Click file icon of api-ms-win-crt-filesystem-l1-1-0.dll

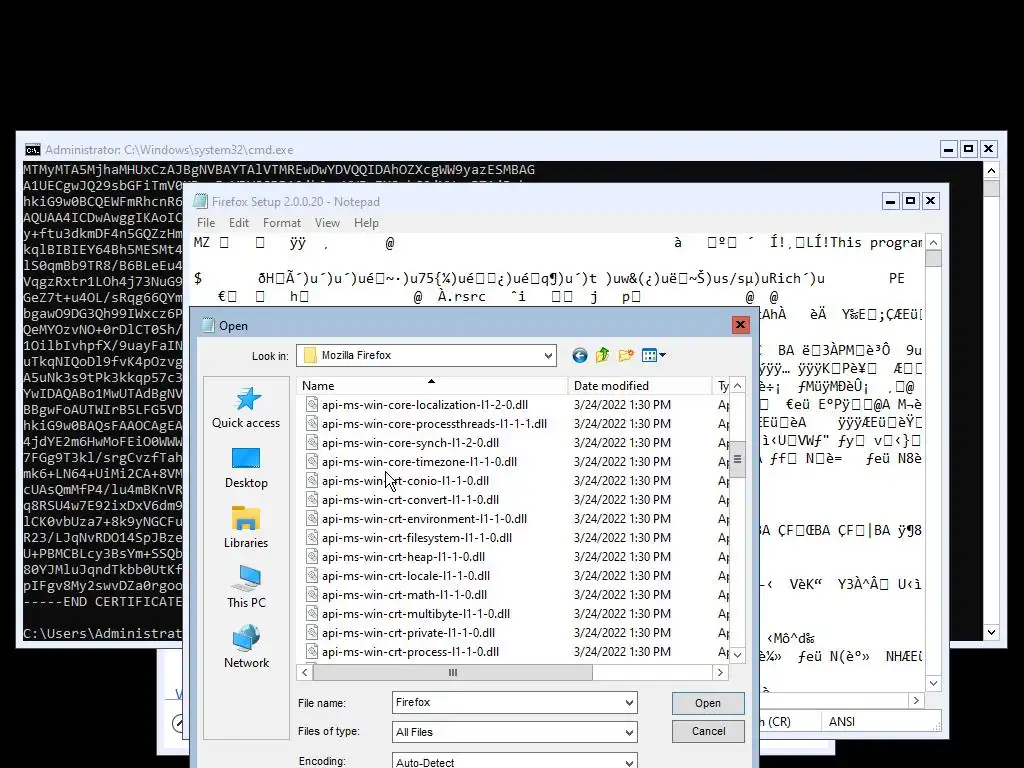click(312, 537)
